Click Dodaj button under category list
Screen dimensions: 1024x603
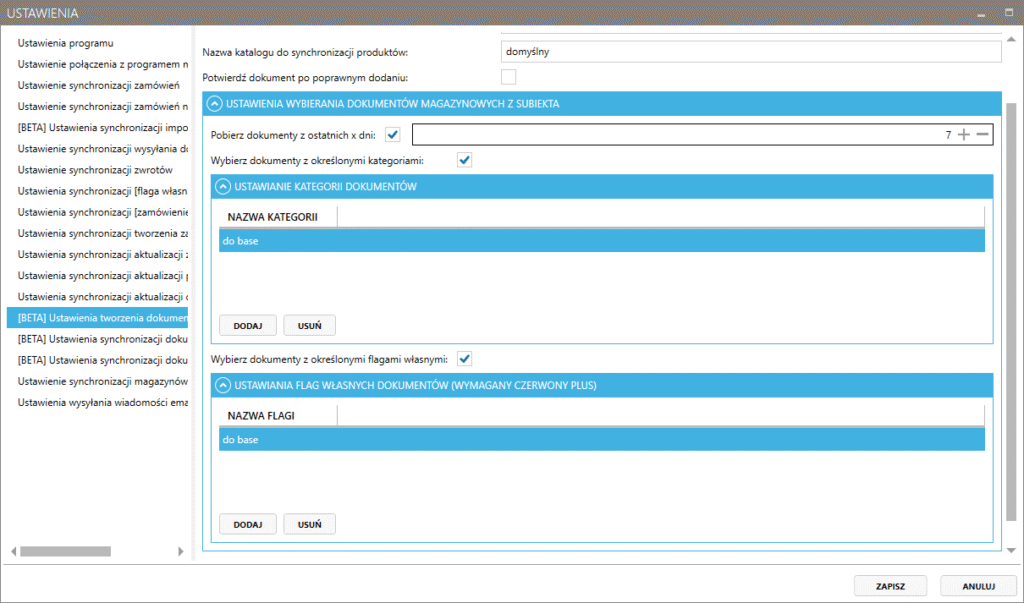247,325
